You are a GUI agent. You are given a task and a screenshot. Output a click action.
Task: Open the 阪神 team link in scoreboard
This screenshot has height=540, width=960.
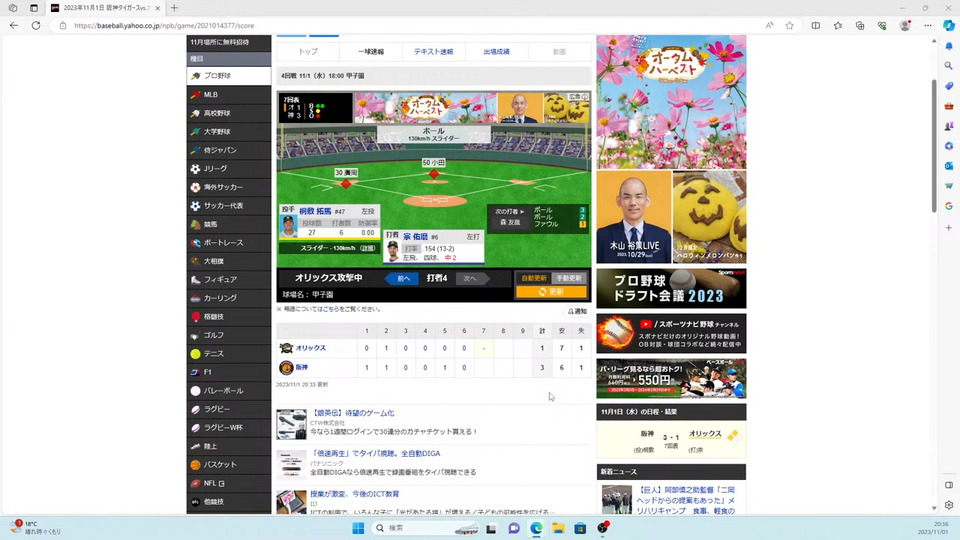302,367
